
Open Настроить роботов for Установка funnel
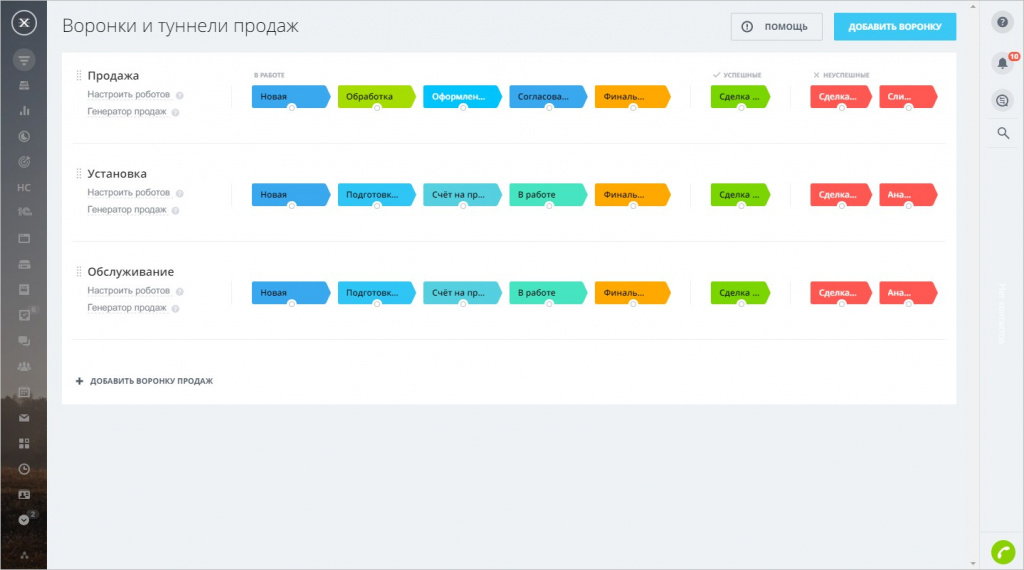point(129,193)
